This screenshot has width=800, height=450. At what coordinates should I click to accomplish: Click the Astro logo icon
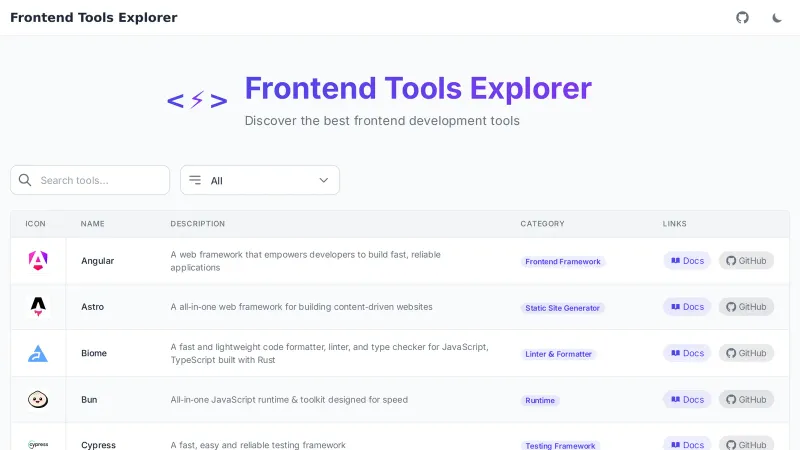coord(38,307)
